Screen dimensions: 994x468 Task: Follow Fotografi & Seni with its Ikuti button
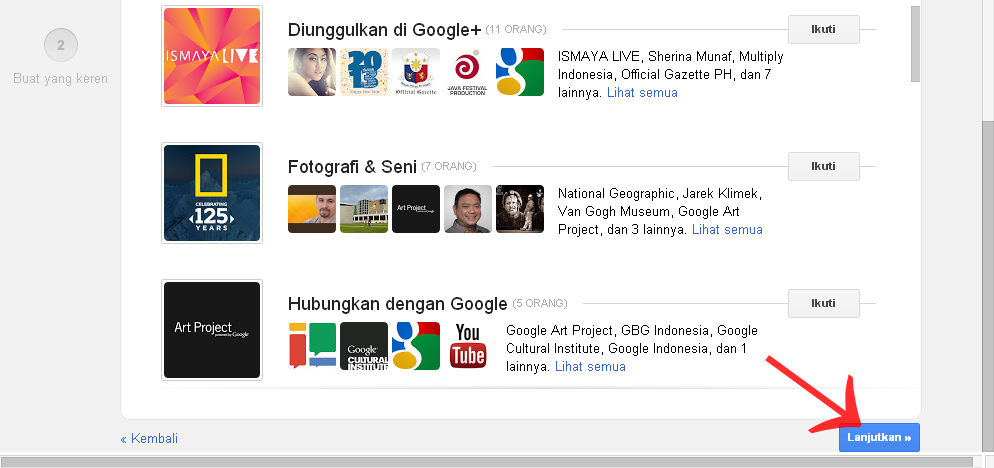(x=823, y=166)
